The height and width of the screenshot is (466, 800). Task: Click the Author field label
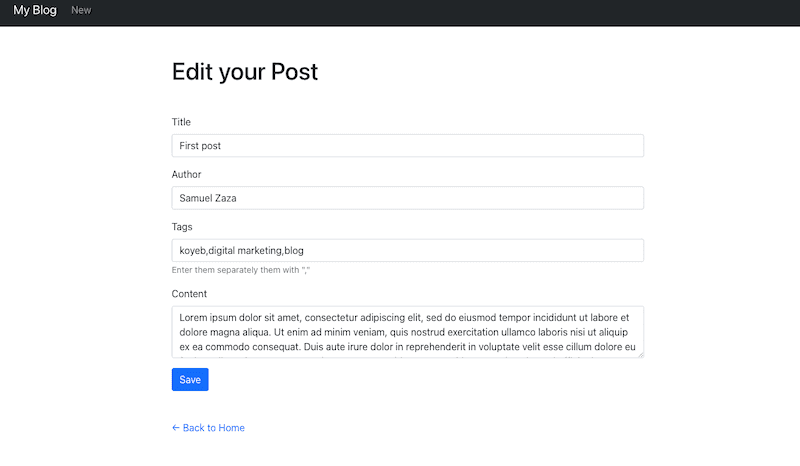point(186,174)
